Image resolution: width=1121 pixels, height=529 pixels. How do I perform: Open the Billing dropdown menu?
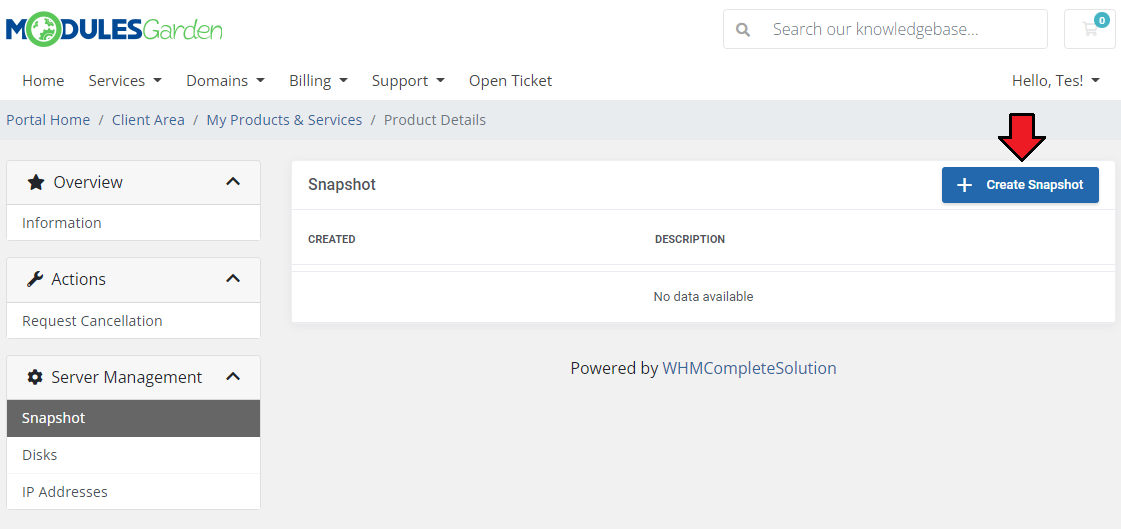click(318, 81)
